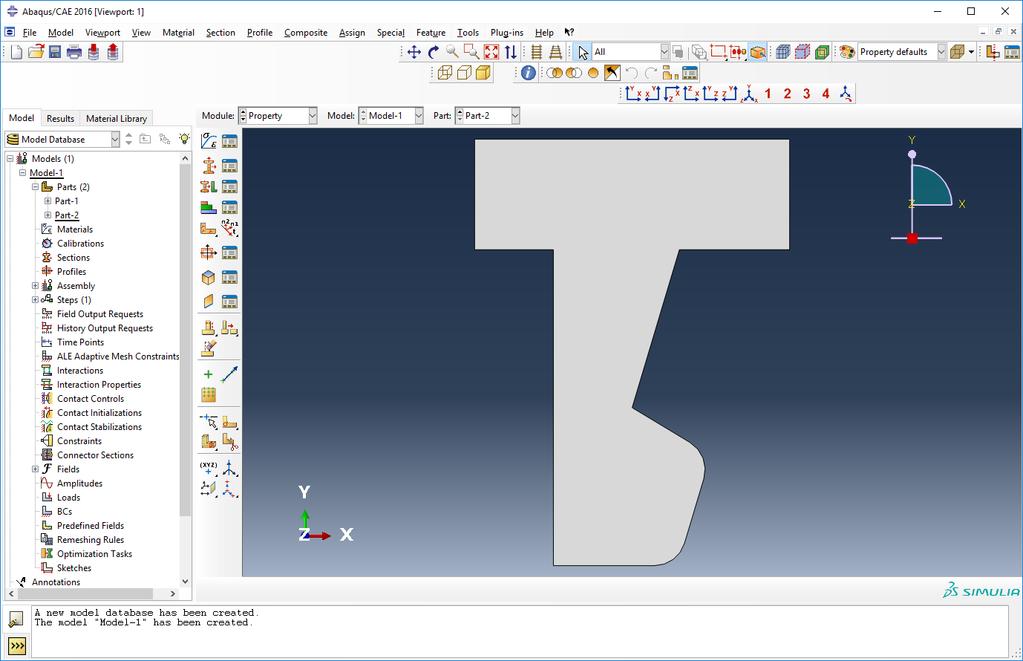Image resolution: width=1023 pixels, height=661 pixels.
Task: Switch render style to Shaded yellow cube
Action: [483, 73]
